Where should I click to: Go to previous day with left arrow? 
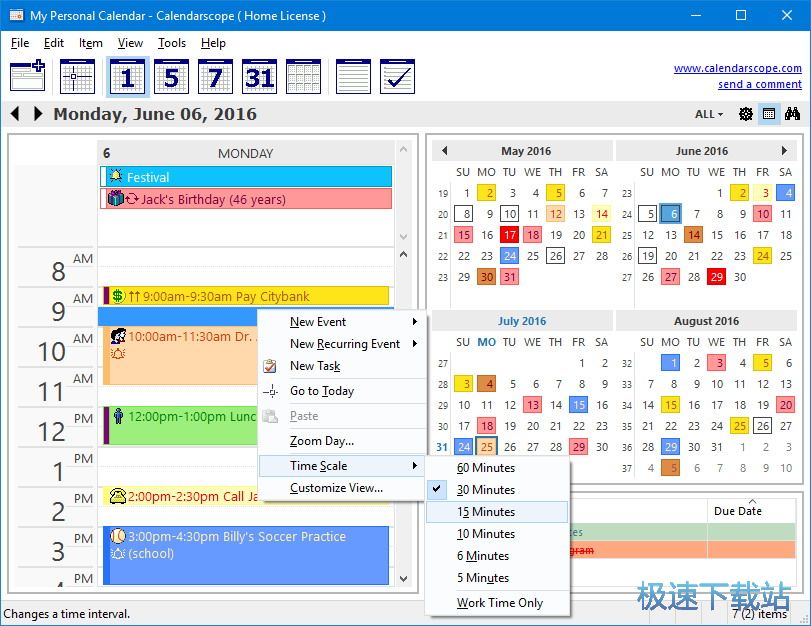pos(15,114)
